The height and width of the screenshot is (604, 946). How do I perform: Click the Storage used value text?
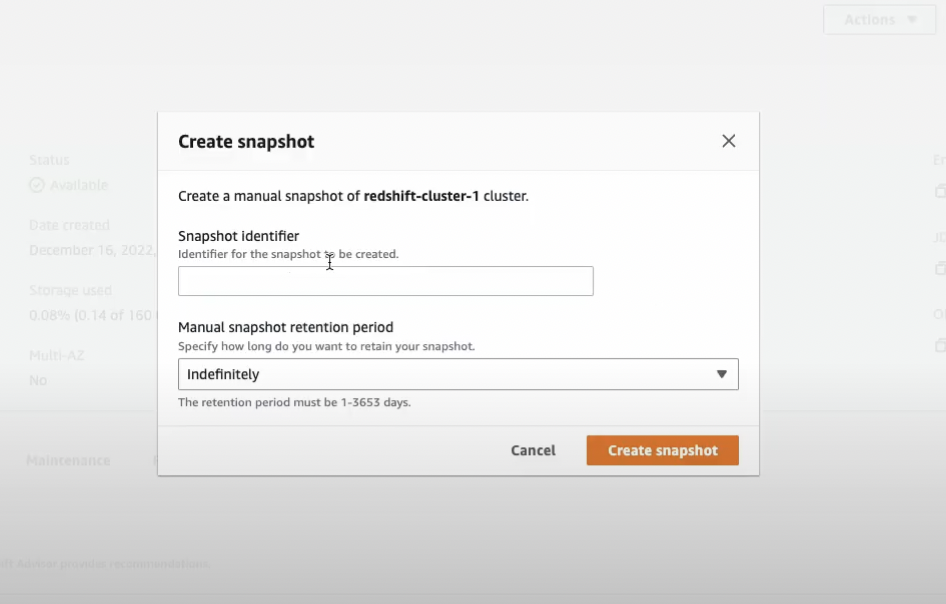tap(91, 315)
